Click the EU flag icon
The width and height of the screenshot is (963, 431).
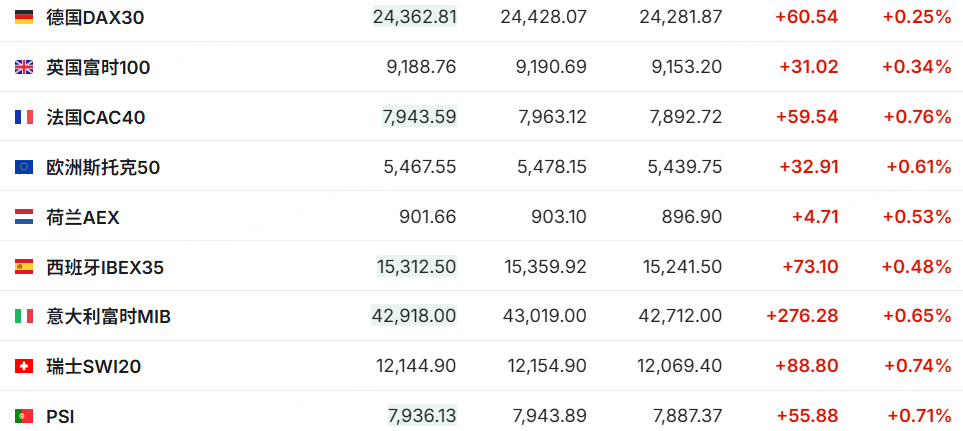(x=24, y=167)
